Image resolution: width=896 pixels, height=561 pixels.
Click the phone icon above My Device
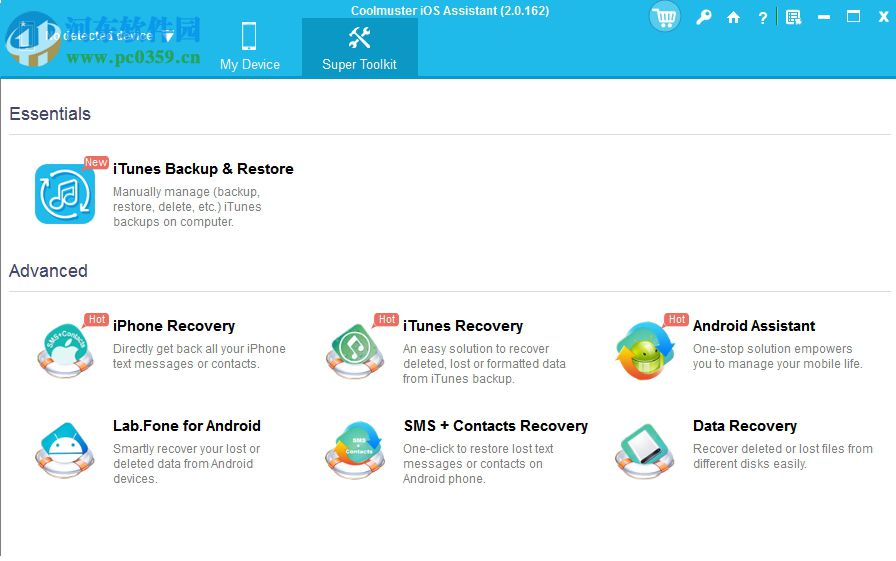click(x=249, y=37)
